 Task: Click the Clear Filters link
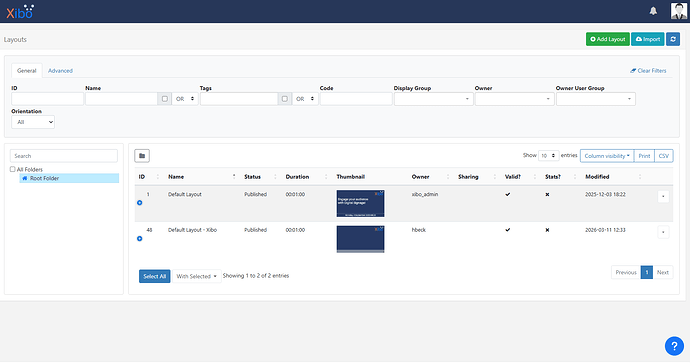coord(648,70)
